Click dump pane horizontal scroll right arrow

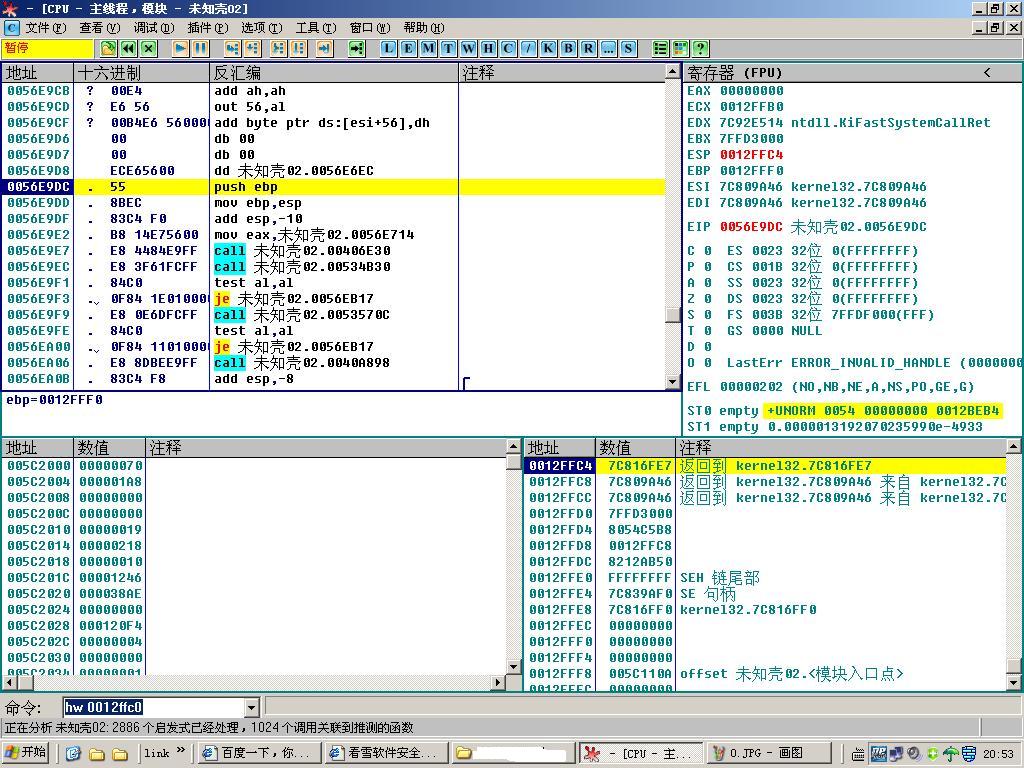[498, 682]
